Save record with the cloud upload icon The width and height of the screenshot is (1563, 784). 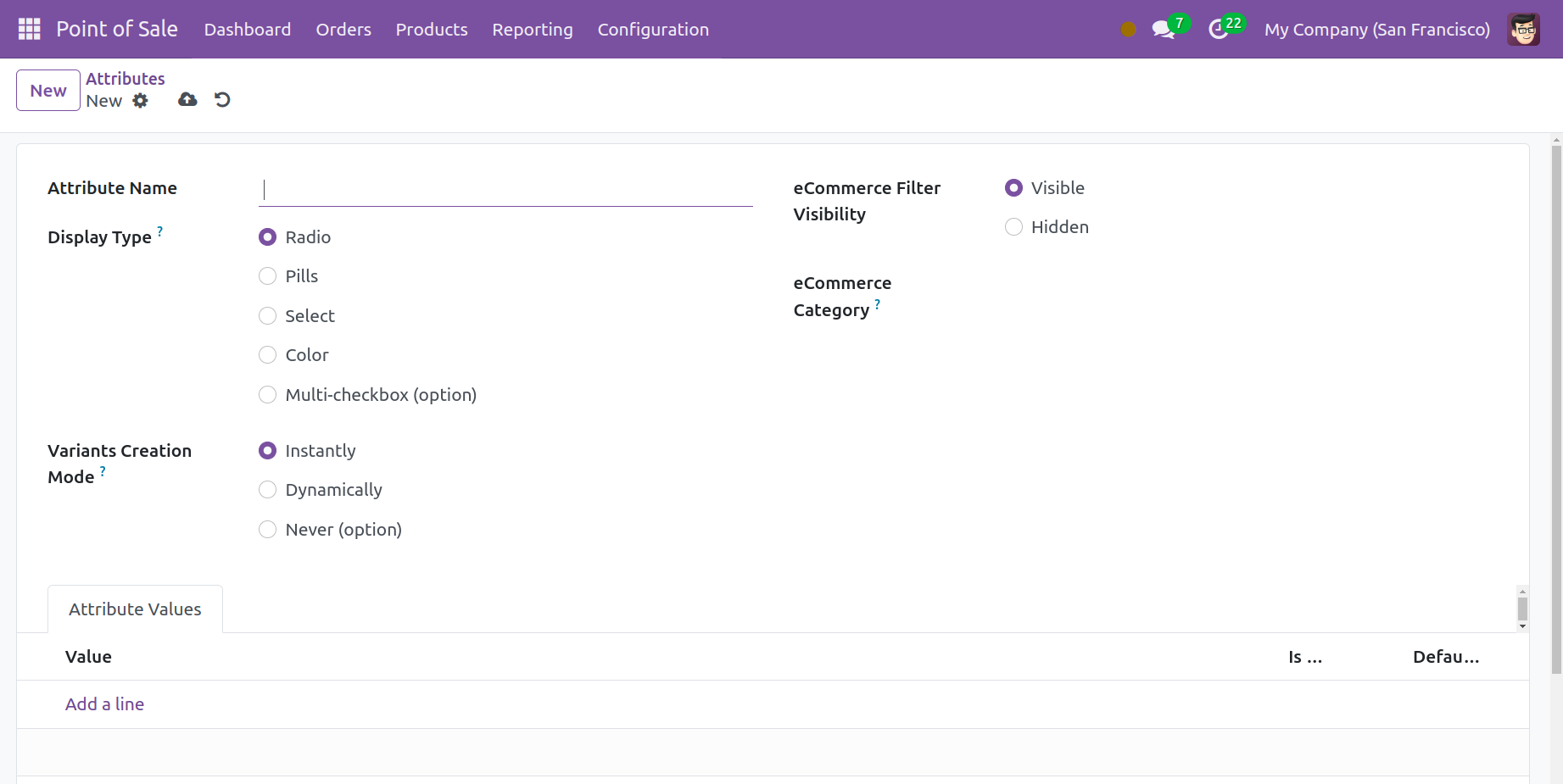pyautogui.click(x=187, y=100)
